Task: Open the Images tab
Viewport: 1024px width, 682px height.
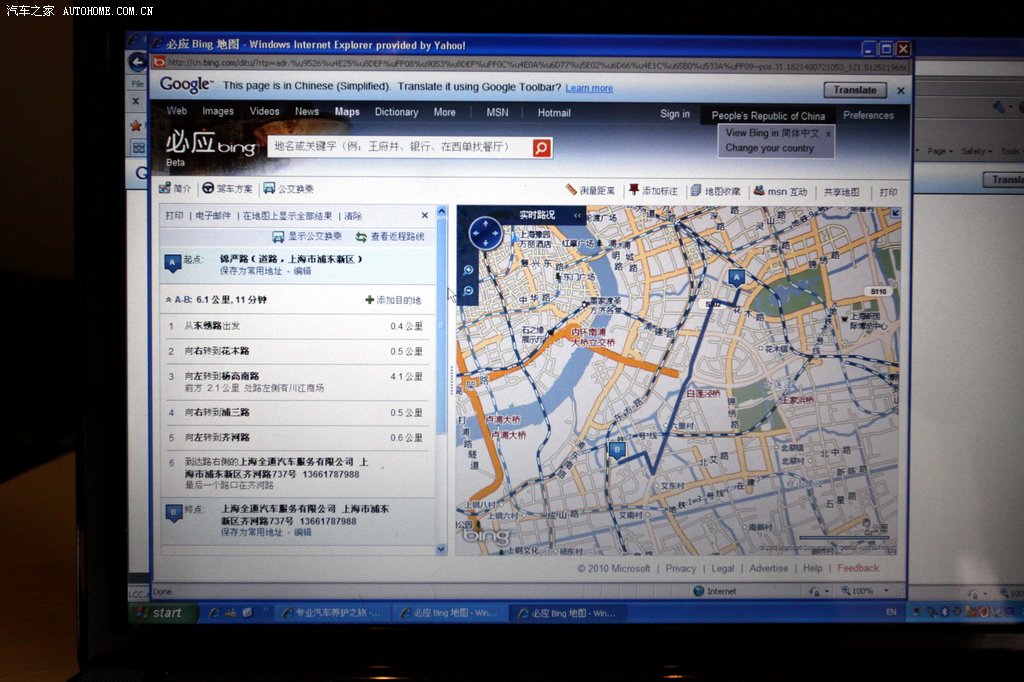Action: 218,111
